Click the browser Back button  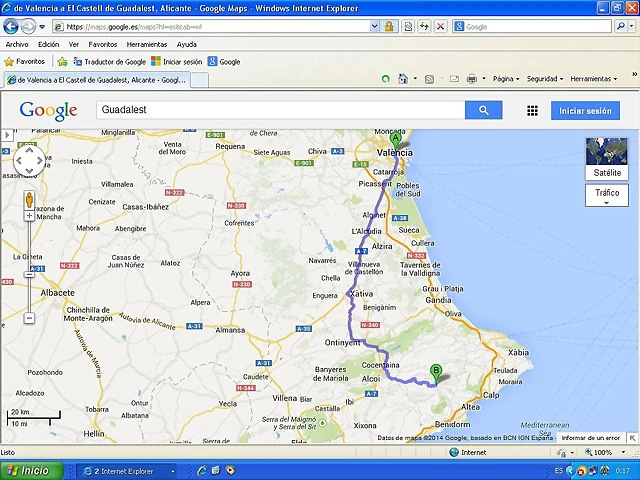[11, 27]
